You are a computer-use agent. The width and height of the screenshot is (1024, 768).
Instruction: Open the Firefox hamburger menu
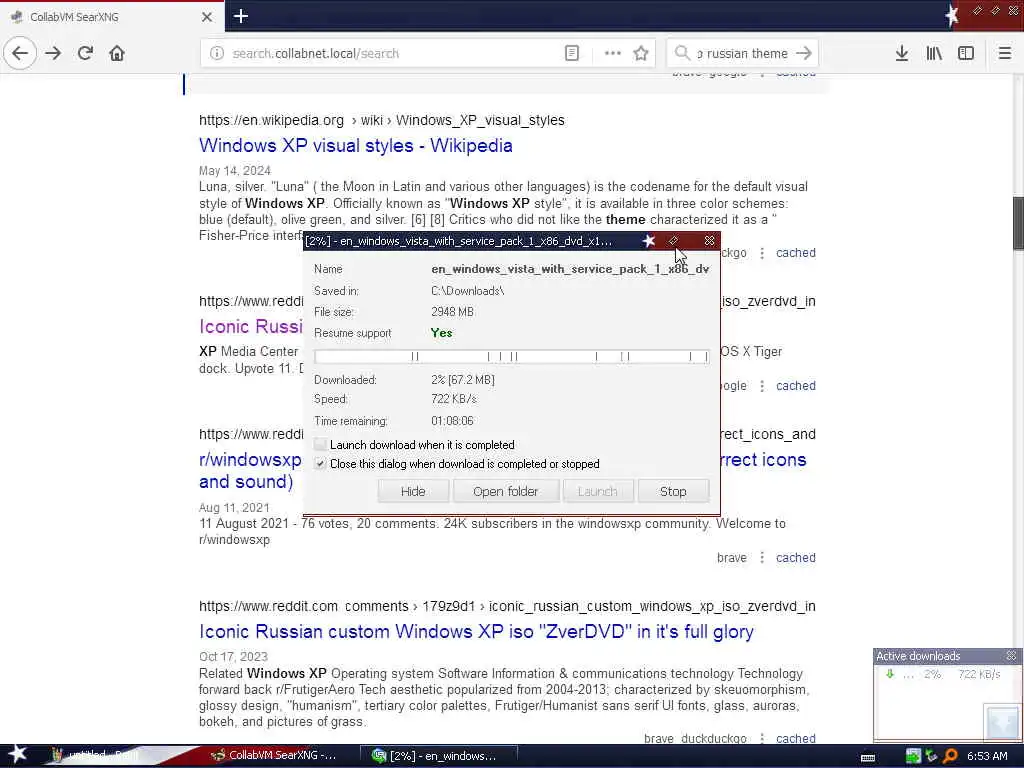tap(1004, 54)
